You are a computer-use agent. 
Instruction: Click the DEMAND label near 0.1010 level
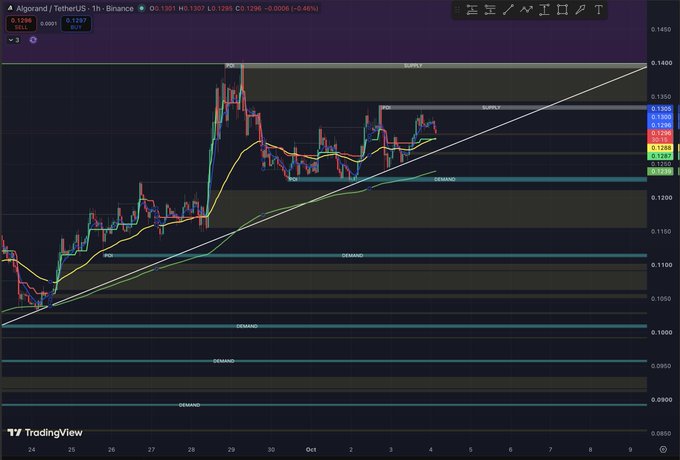[x=247, y=326]
